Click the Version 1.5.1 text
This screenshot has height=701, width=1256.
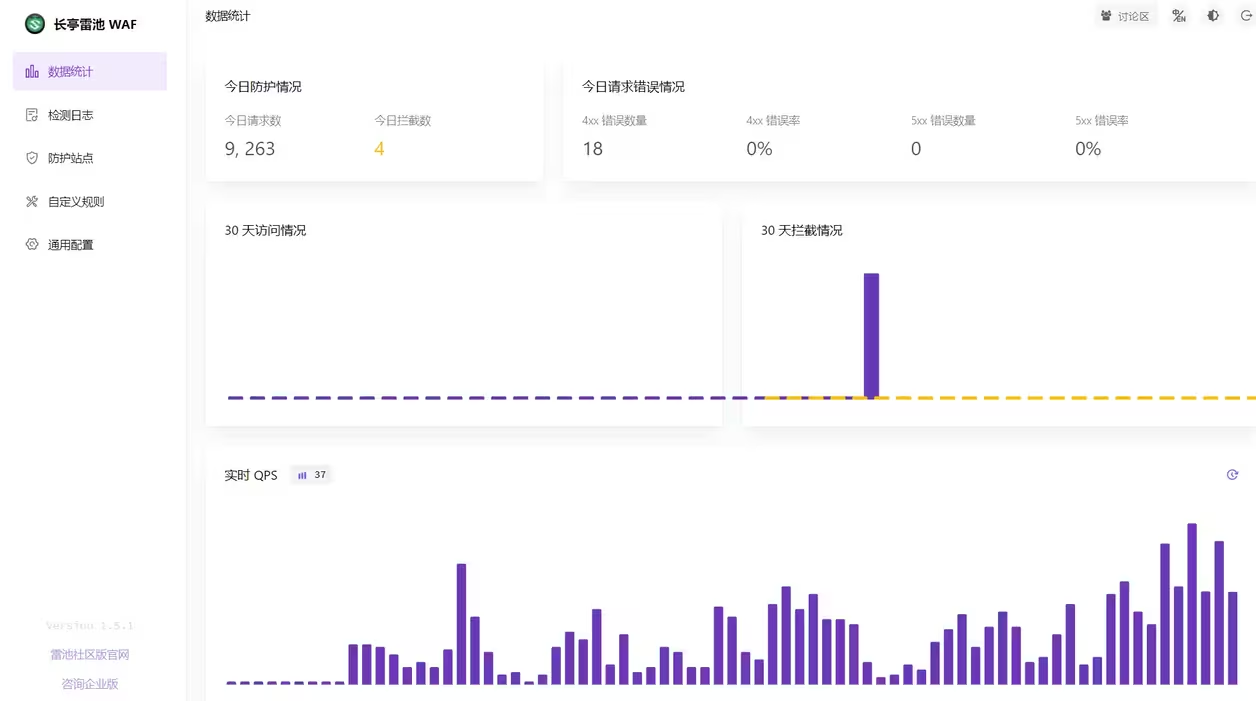[x=90, y=626]
